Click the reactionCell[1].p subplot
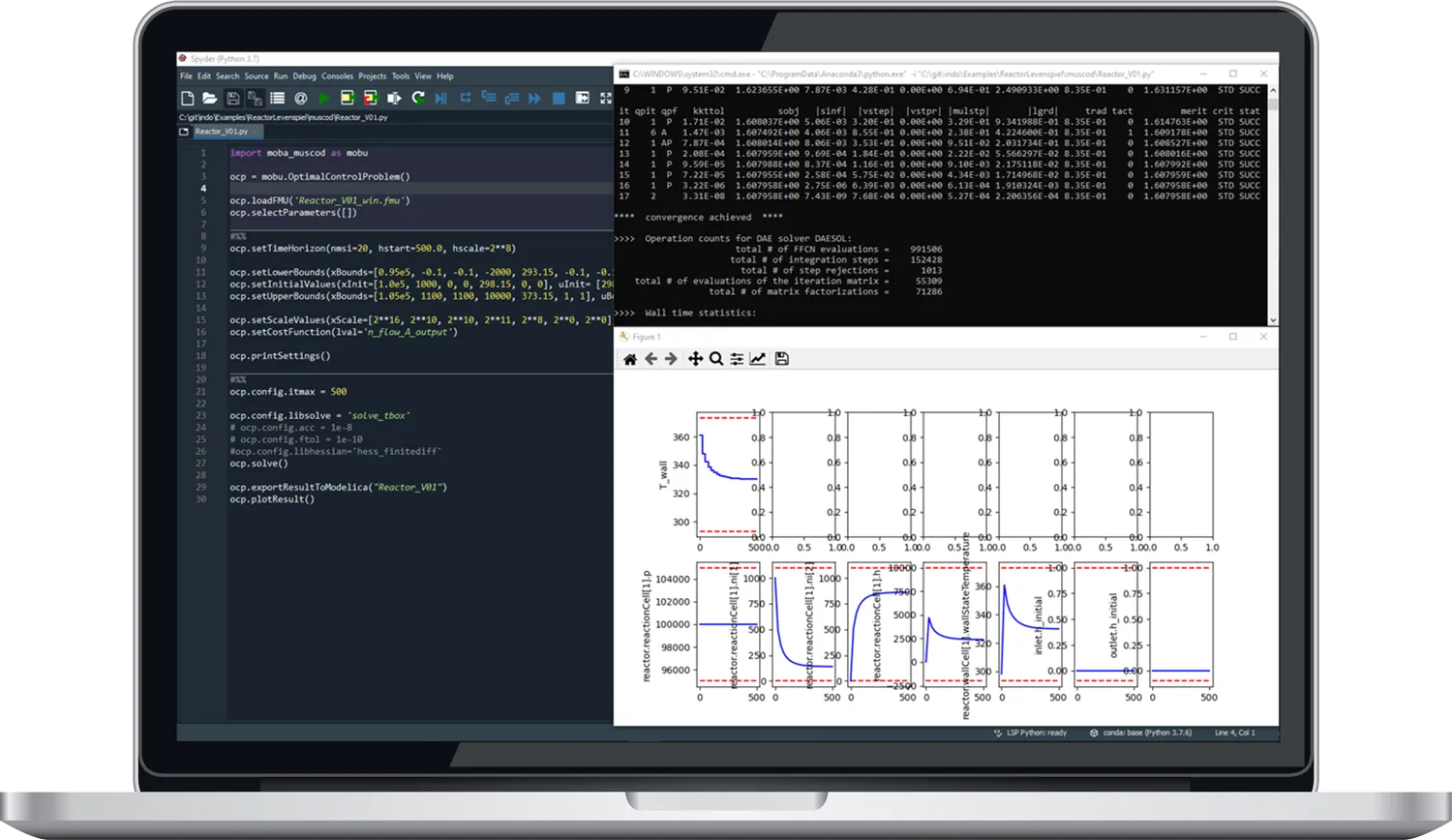The height and width of the screenshot is (840, 1452). (728, 624)
